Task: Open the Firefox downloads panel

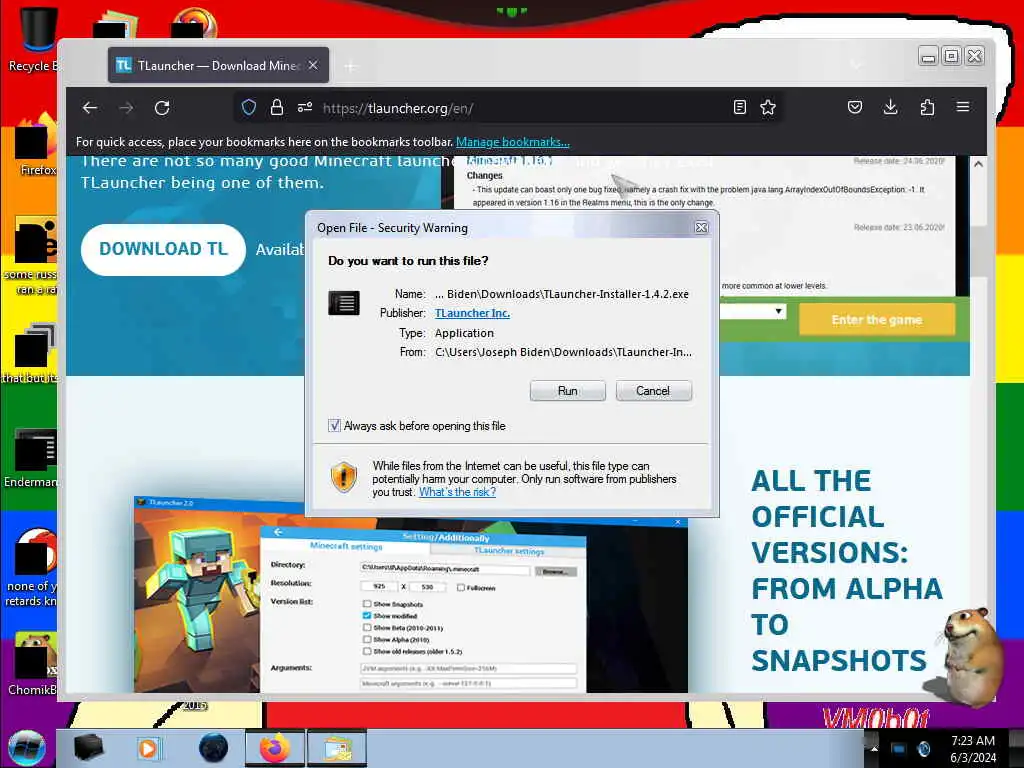Action: pos(890,107)
